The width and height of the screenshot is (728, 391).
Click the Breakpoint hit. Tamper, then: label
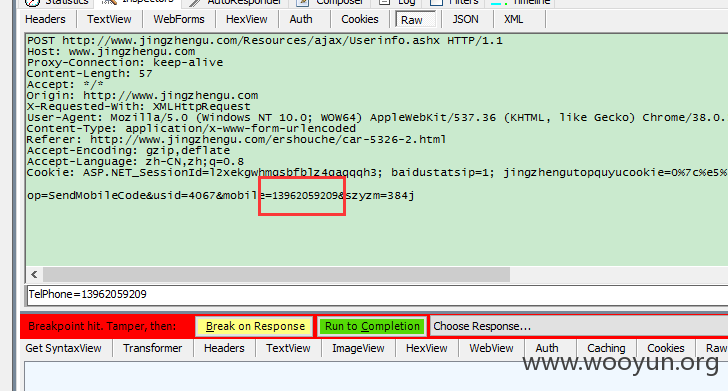pyautogui.click(x=102, y=326)
